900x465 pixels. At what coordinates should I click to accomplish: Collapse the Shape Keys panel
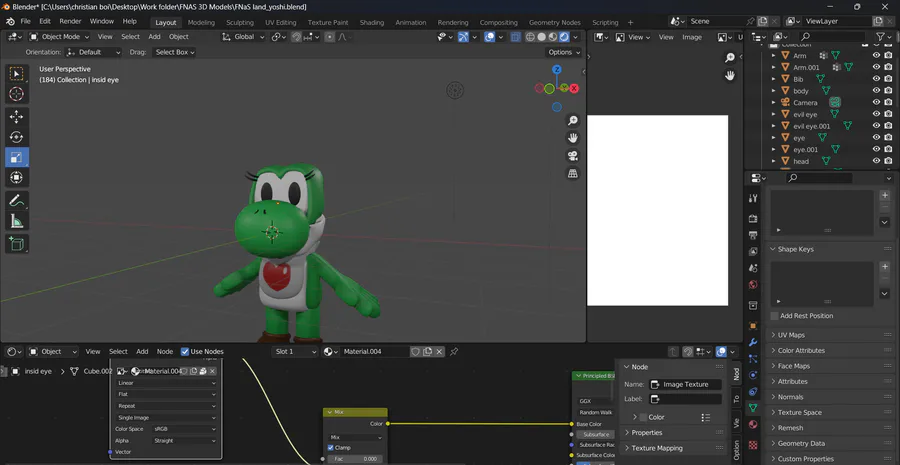795,249
